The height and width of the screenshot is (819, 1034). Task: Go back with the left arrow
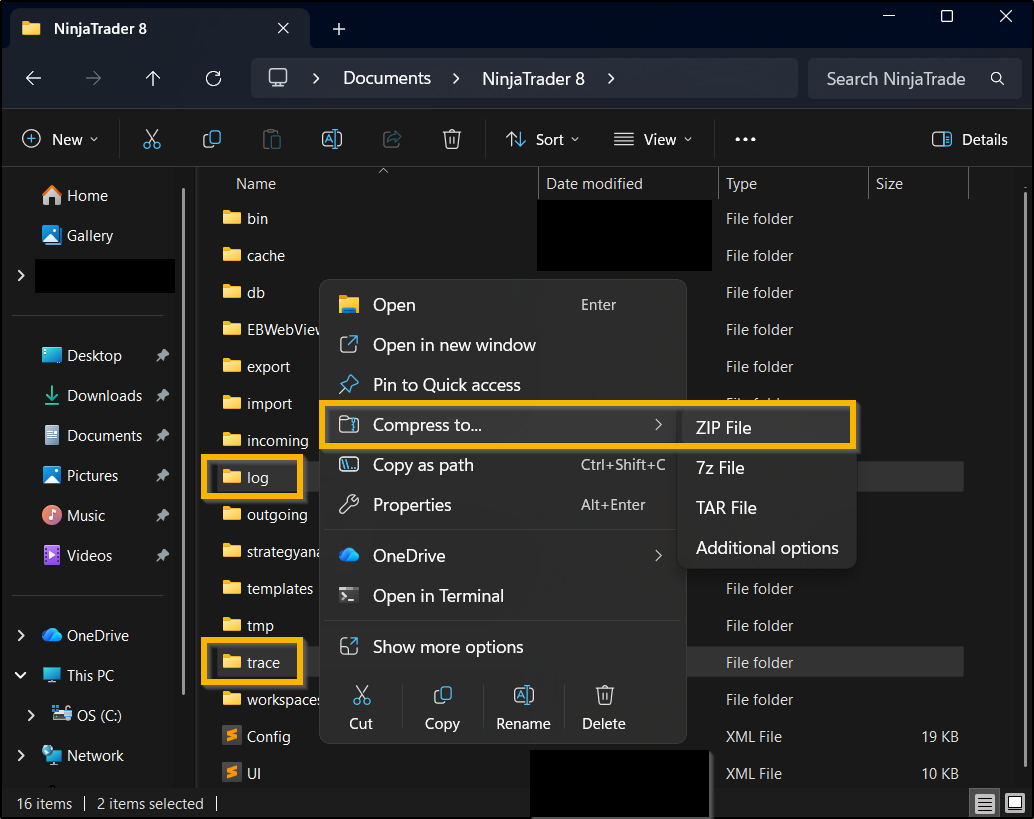pyautogui.click(x=34, y=78)
